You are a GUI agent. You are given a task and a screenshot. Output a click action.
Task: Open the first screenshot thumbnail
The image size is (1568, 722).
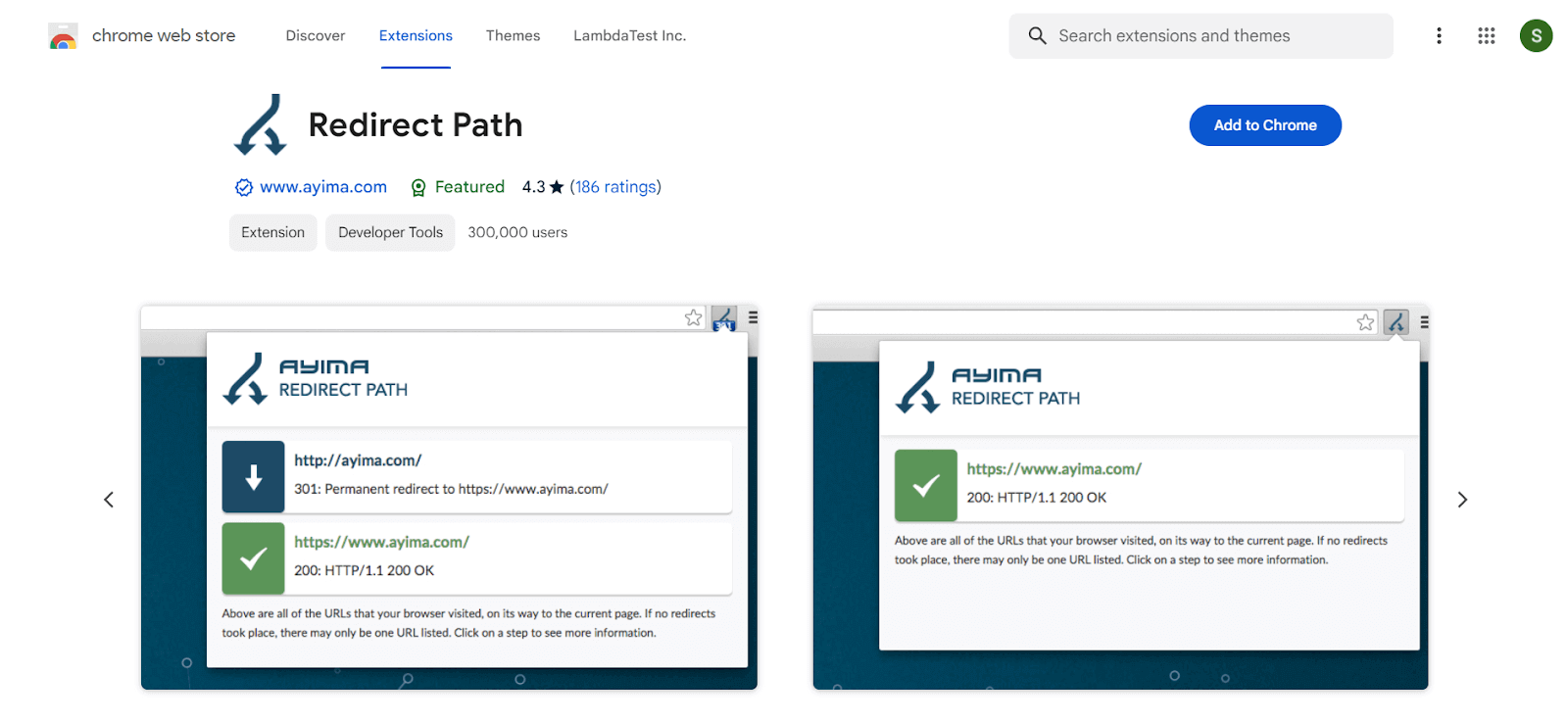(449, 497)
